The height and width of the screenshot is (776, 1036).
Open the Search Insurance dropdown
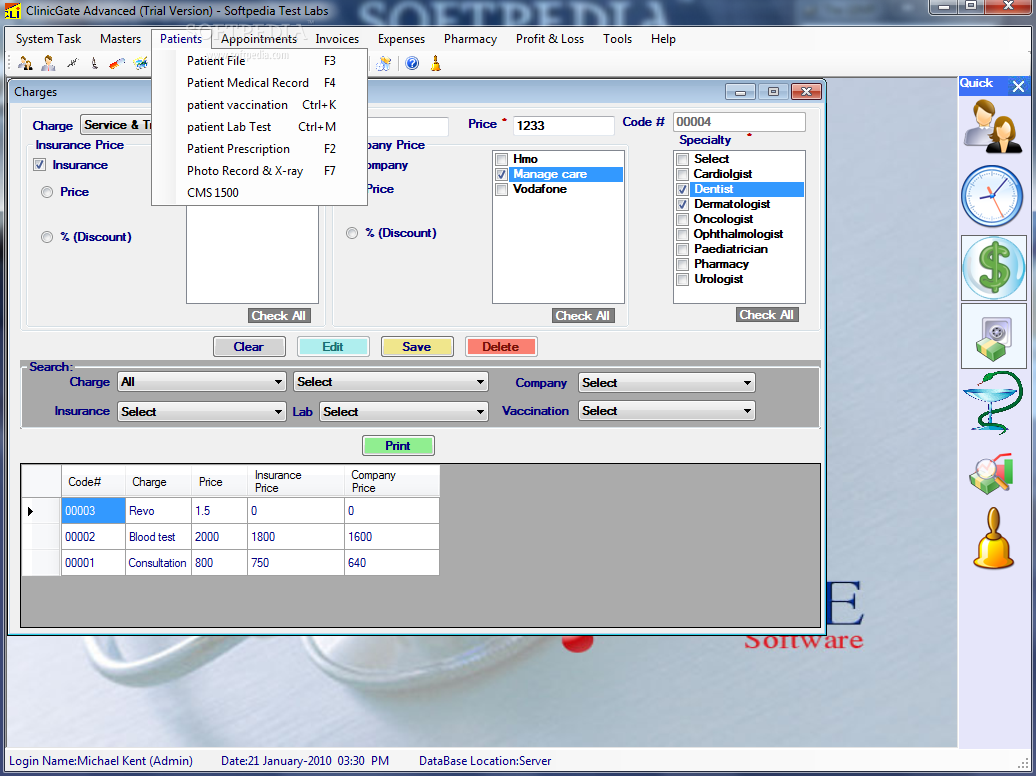(x=202, y=412)
